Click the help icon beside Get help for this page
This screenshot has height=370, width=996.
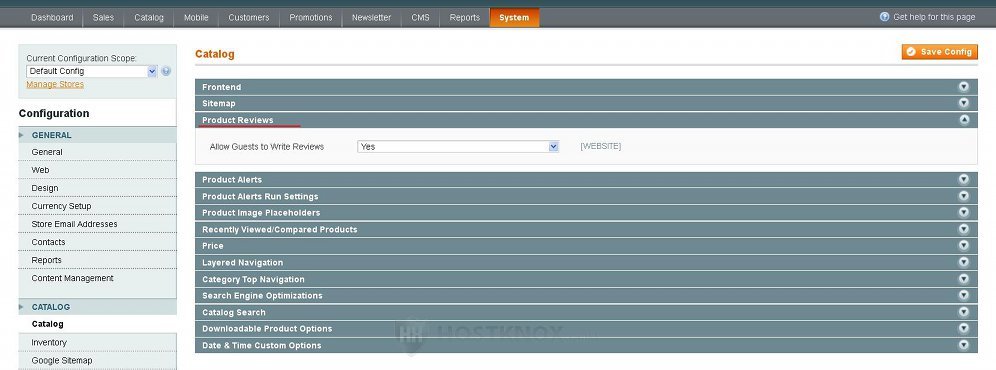coord(884,17)
